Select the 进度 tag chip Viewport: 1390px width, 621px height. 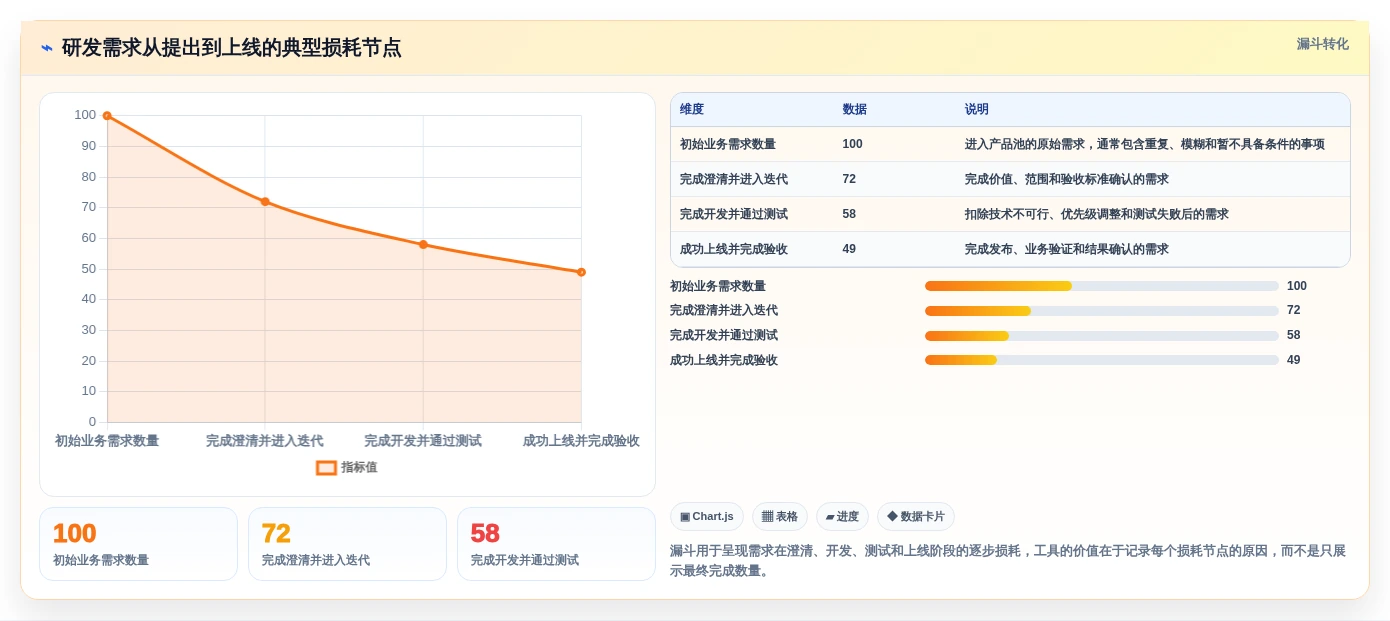(x=842, y=516)
